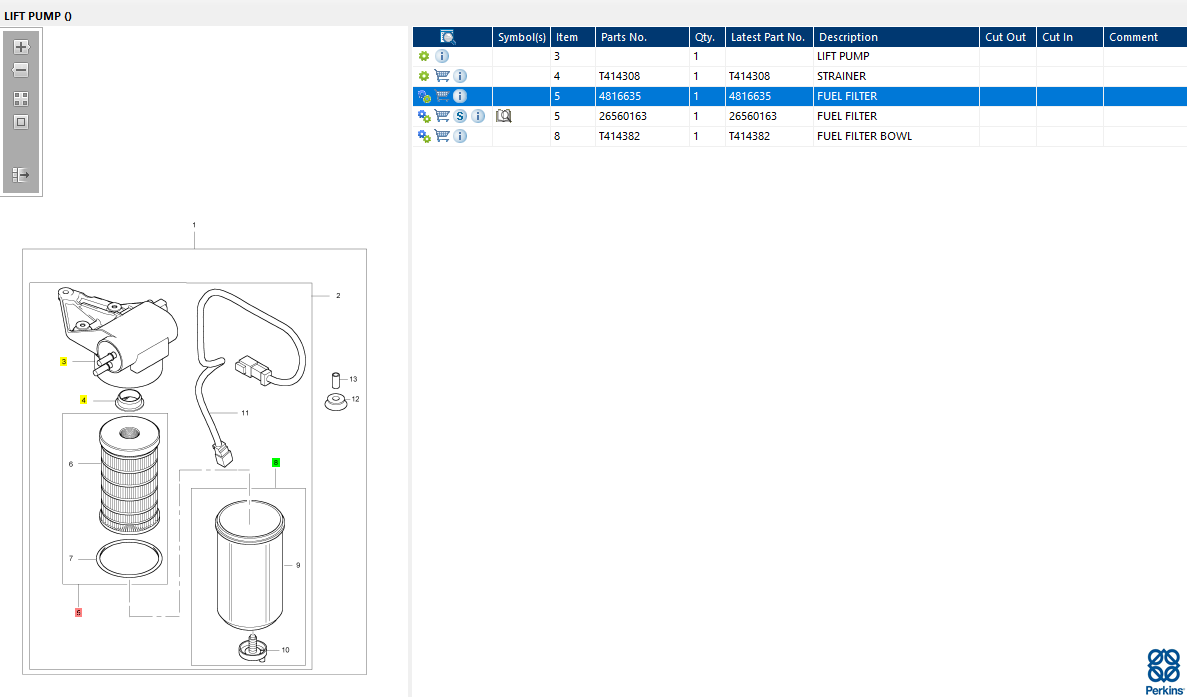Image resolution: width=1187 pixels, height=697 pixels.
Task: Add FUEL FILTER BOWL T414382 to cart
Action: (x=442, y=136)
